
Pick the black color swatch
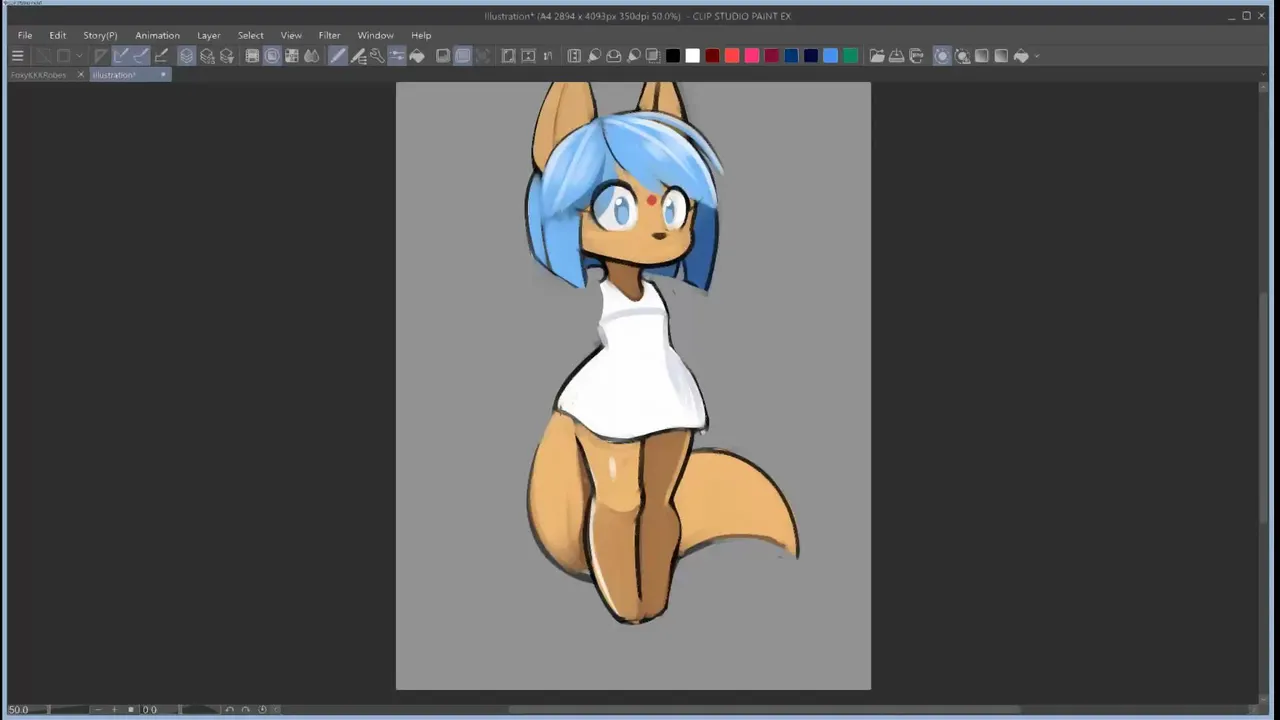673,56
